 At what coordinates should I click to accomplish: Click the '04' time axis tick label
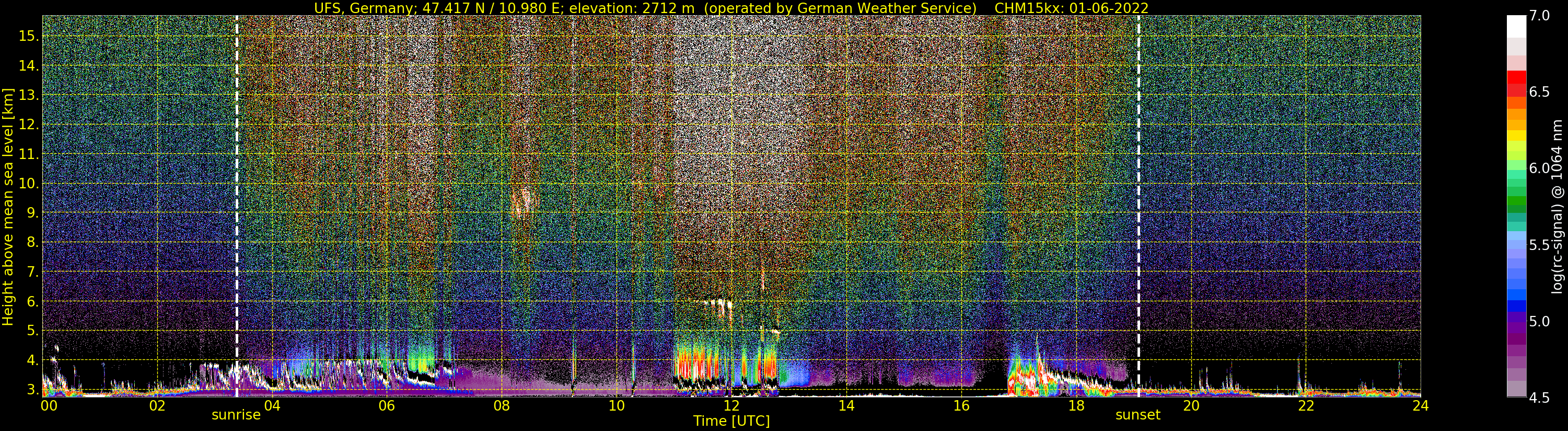click(x=272, y=406)
